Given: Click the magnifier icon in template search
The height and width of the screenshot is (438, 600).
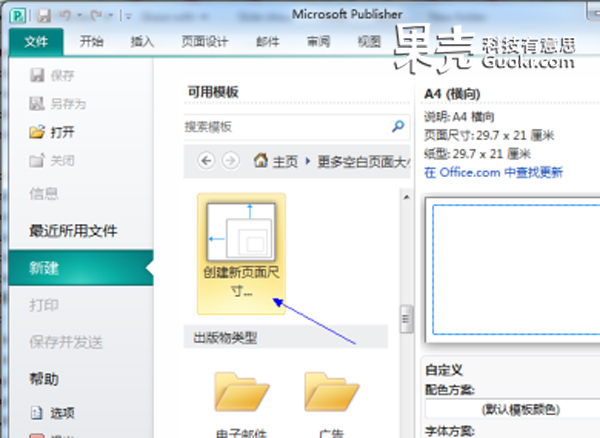Looking at the screenshot, I should [x=398, y=127].
